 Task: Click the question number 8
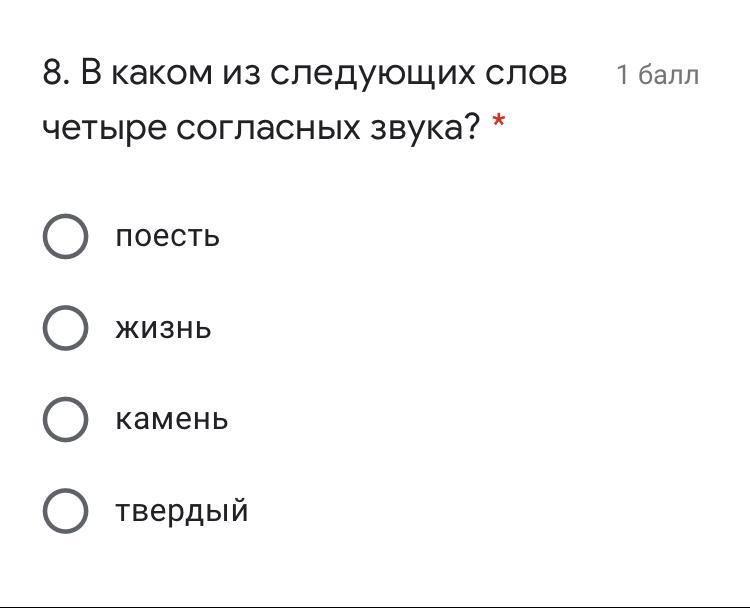(55, 74)
